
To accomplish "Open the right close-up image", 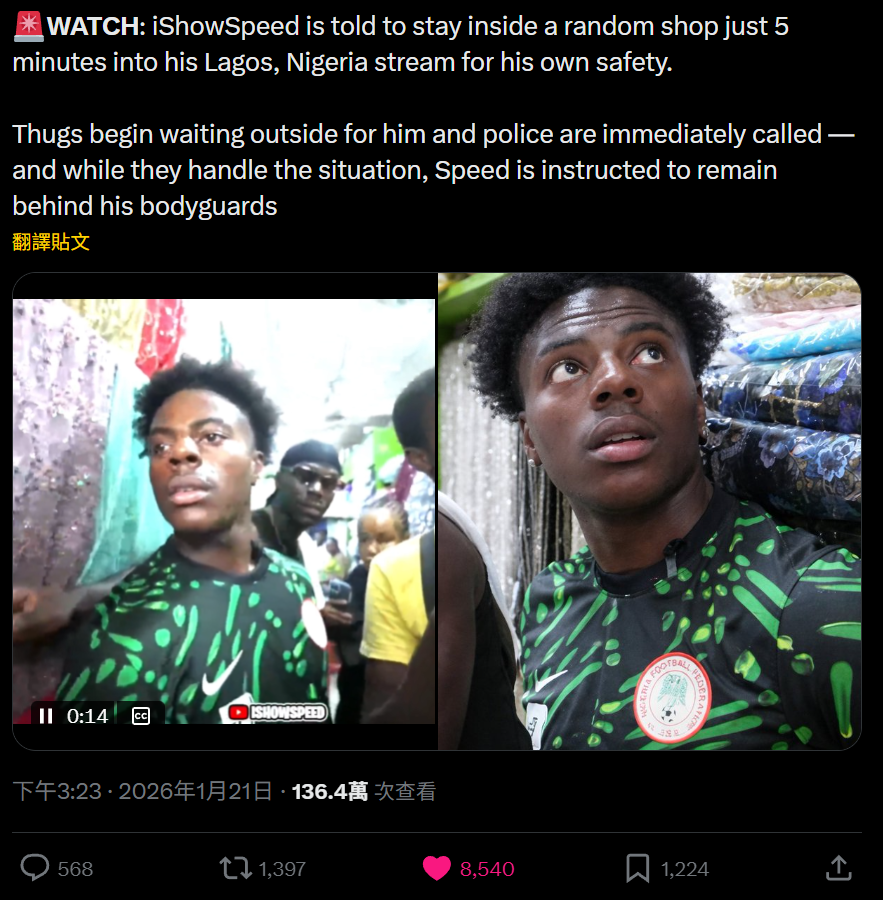I will pos(649,510).
